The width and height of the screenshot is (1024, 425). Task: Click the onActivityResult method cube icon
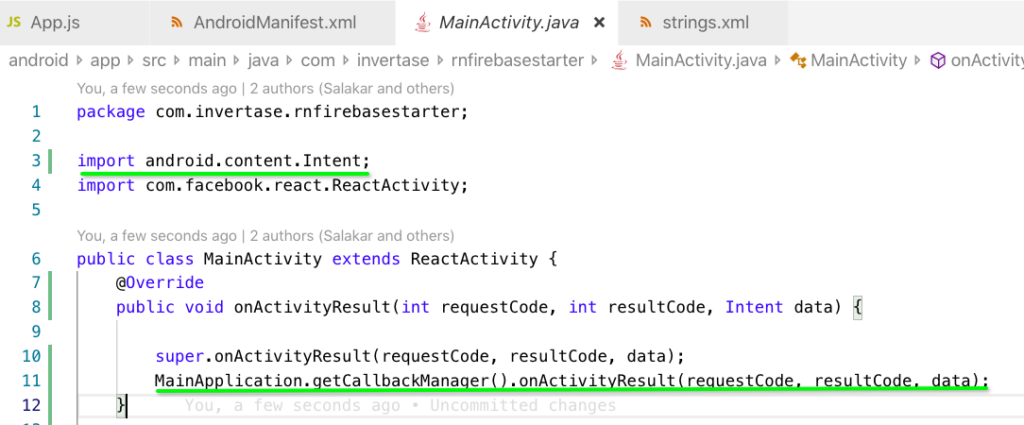[x=938, y=61]
